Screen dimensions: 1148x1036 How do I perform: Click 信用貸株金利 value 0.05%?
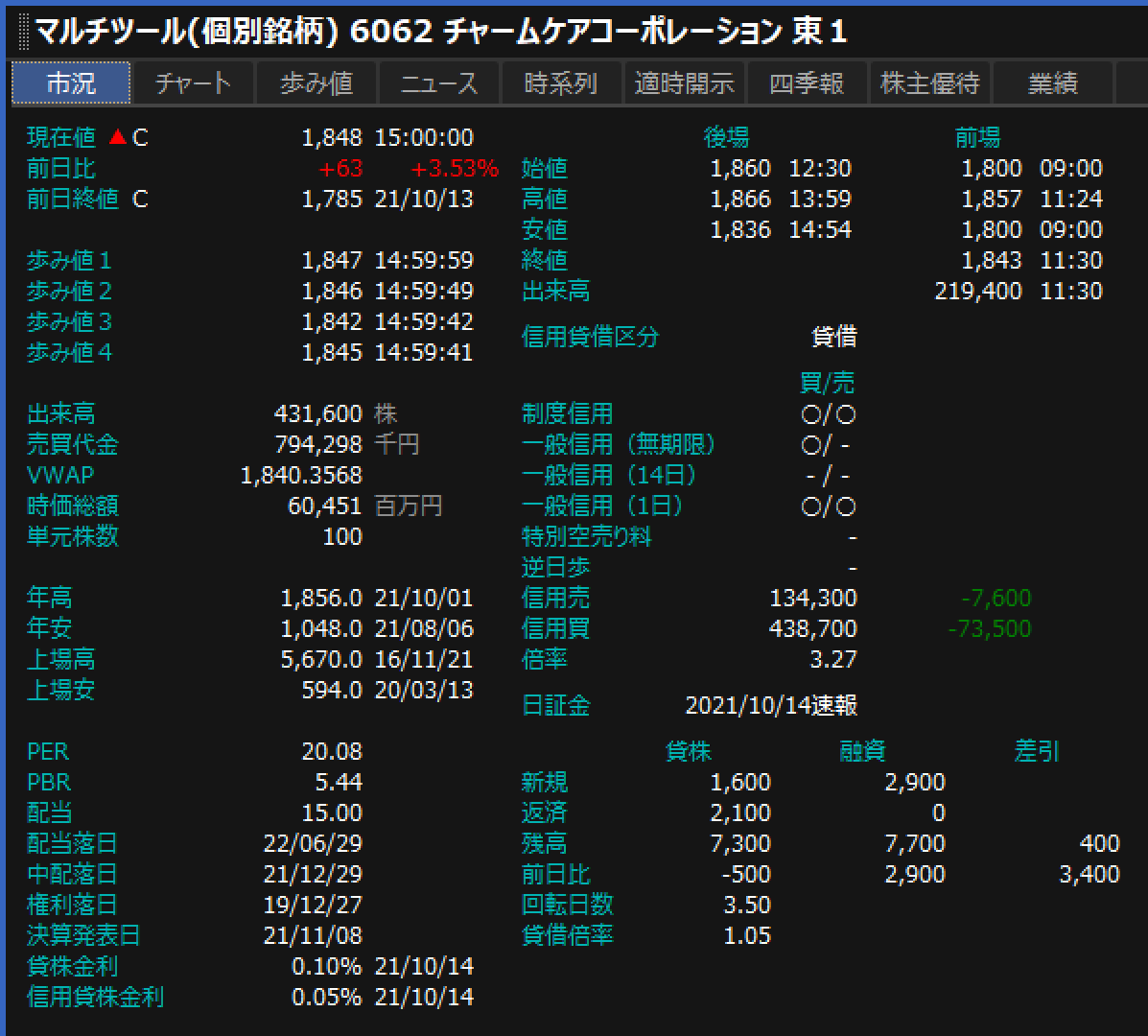pyautogui.click(x=326, y=998)
